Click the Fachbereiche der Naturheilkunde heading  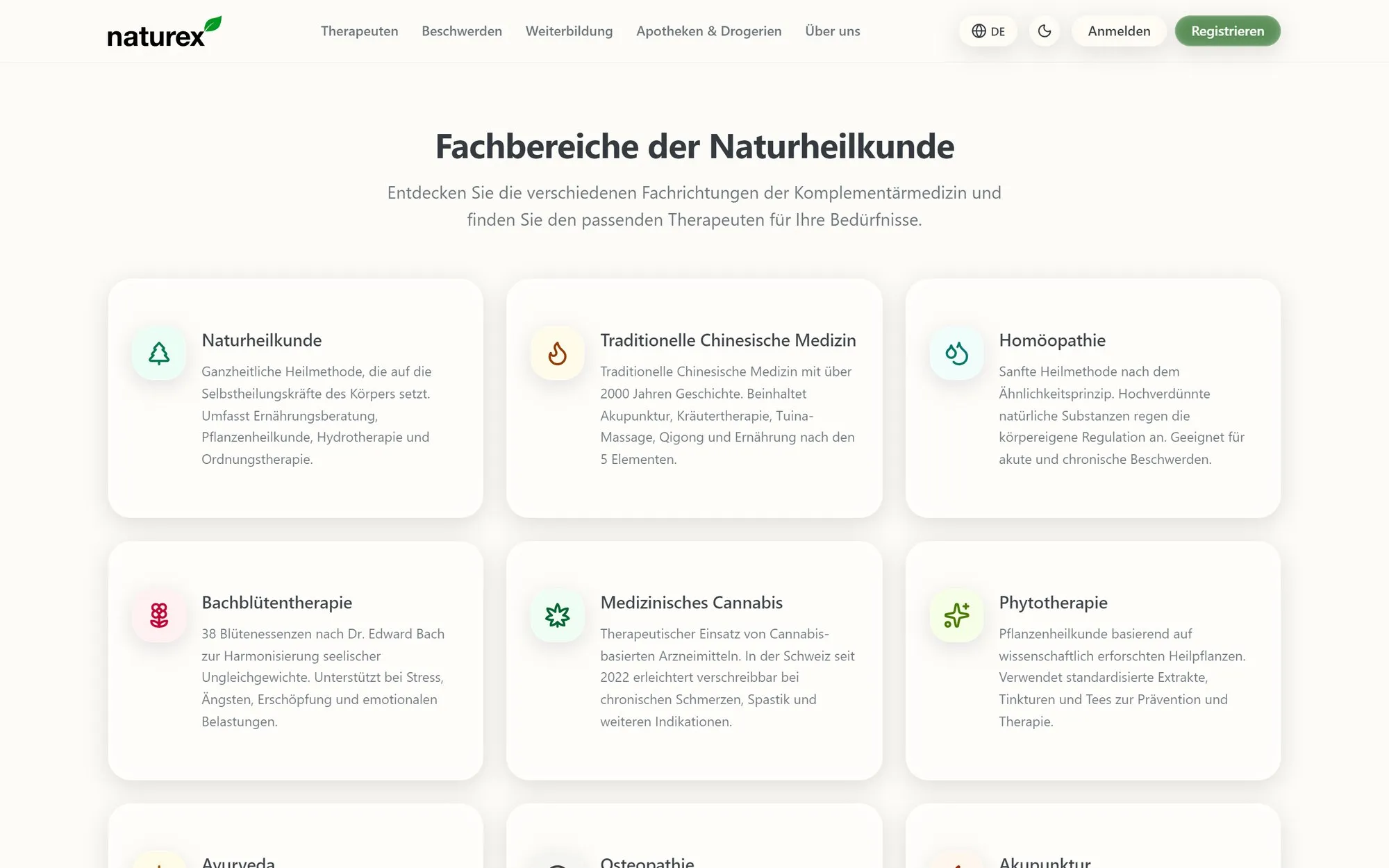click(694, 147)
